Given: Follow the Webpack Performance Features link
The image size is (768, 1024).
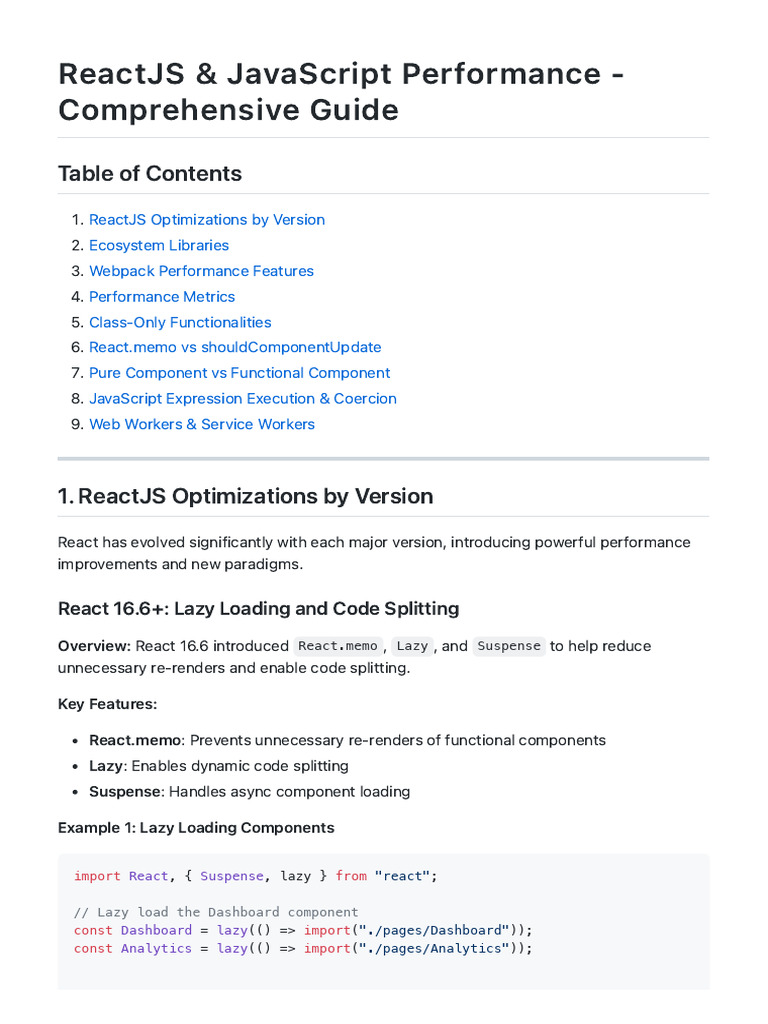Looking at the screenshot, I should [201, 270].
